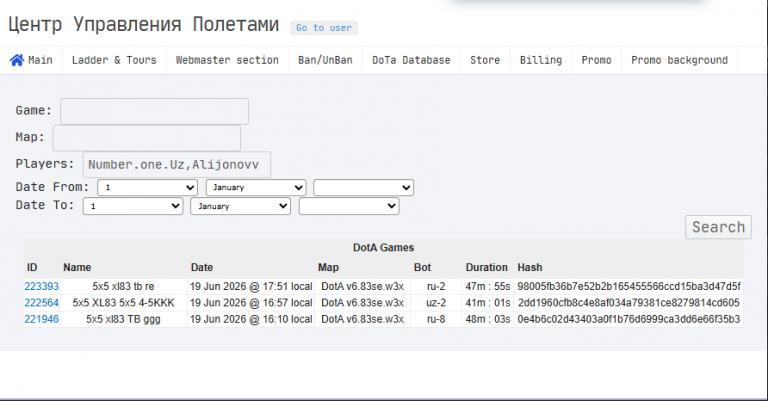768x401 pixels.
Task: Open the DoTa Database tab
Action: point(411,60)
